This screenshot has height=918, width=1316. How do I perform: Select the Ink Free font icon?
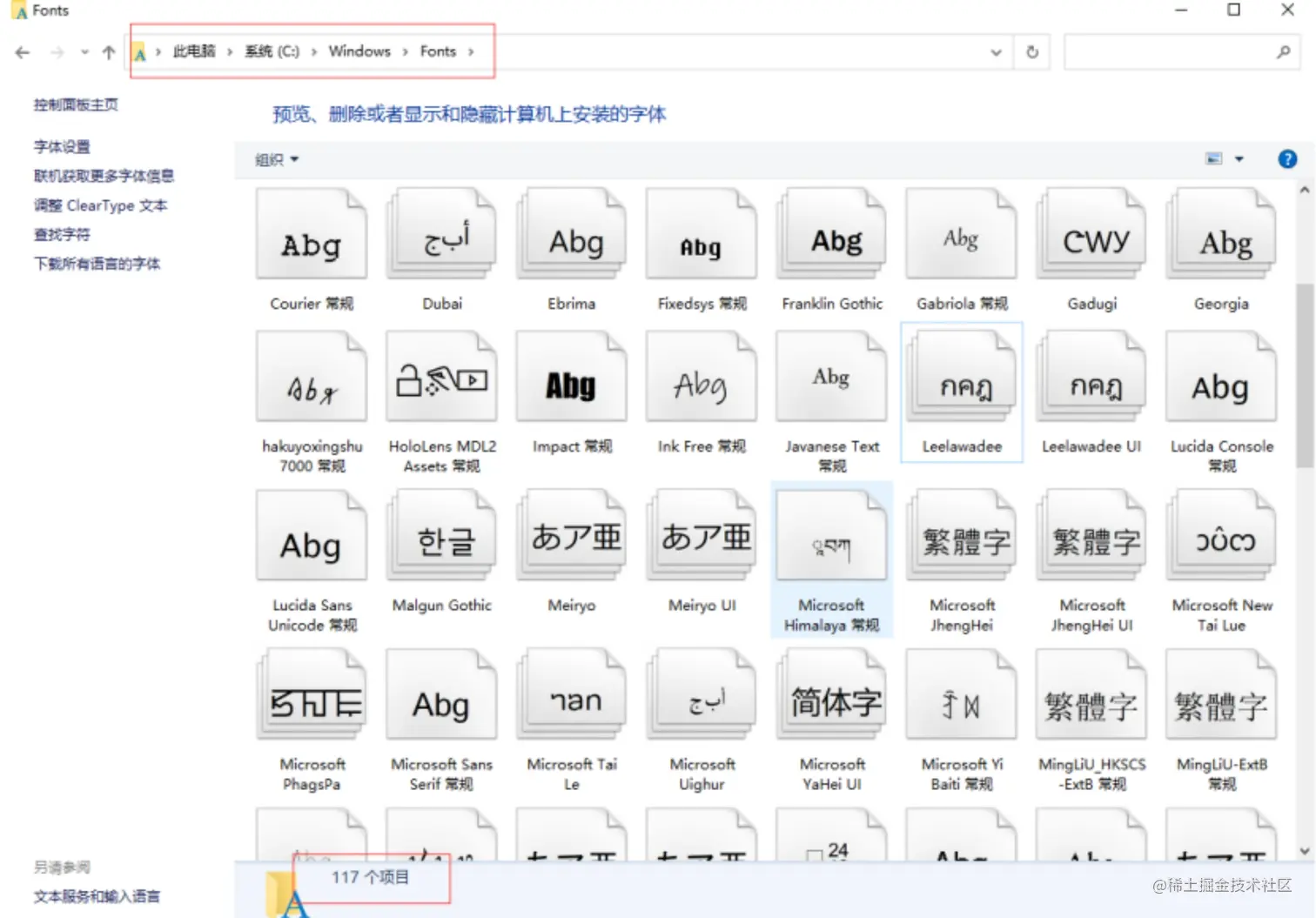702,377
